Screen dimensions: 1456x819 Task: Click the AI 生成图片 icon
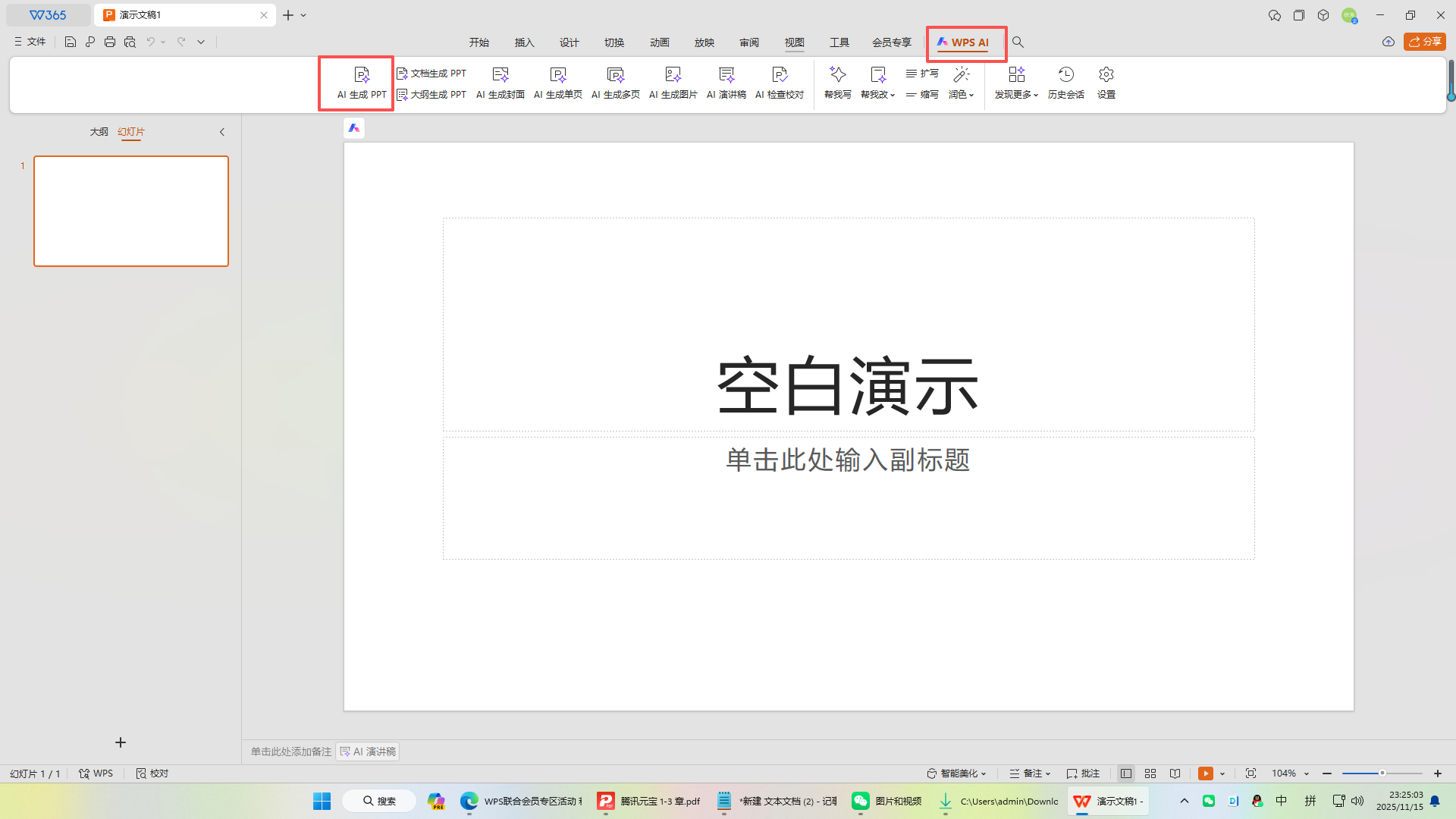pyautogui.click(x=672, y=83)
